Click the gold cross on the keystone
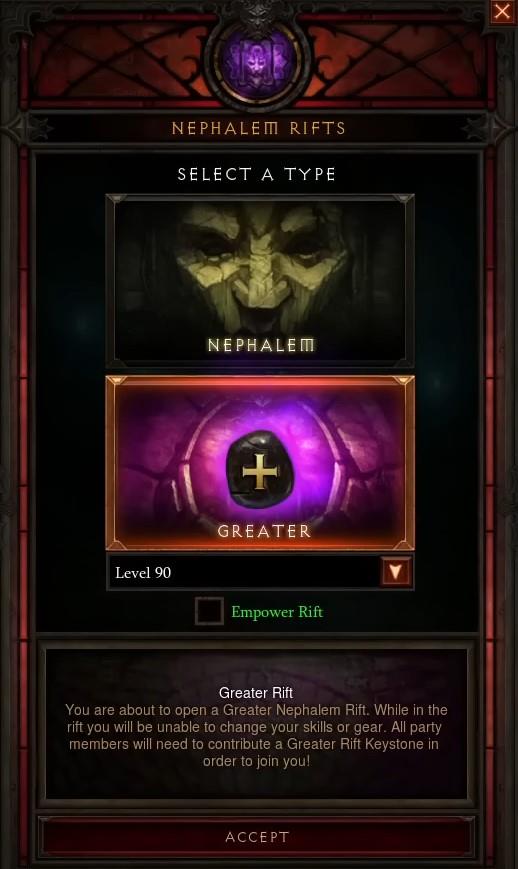 [260, 471]
